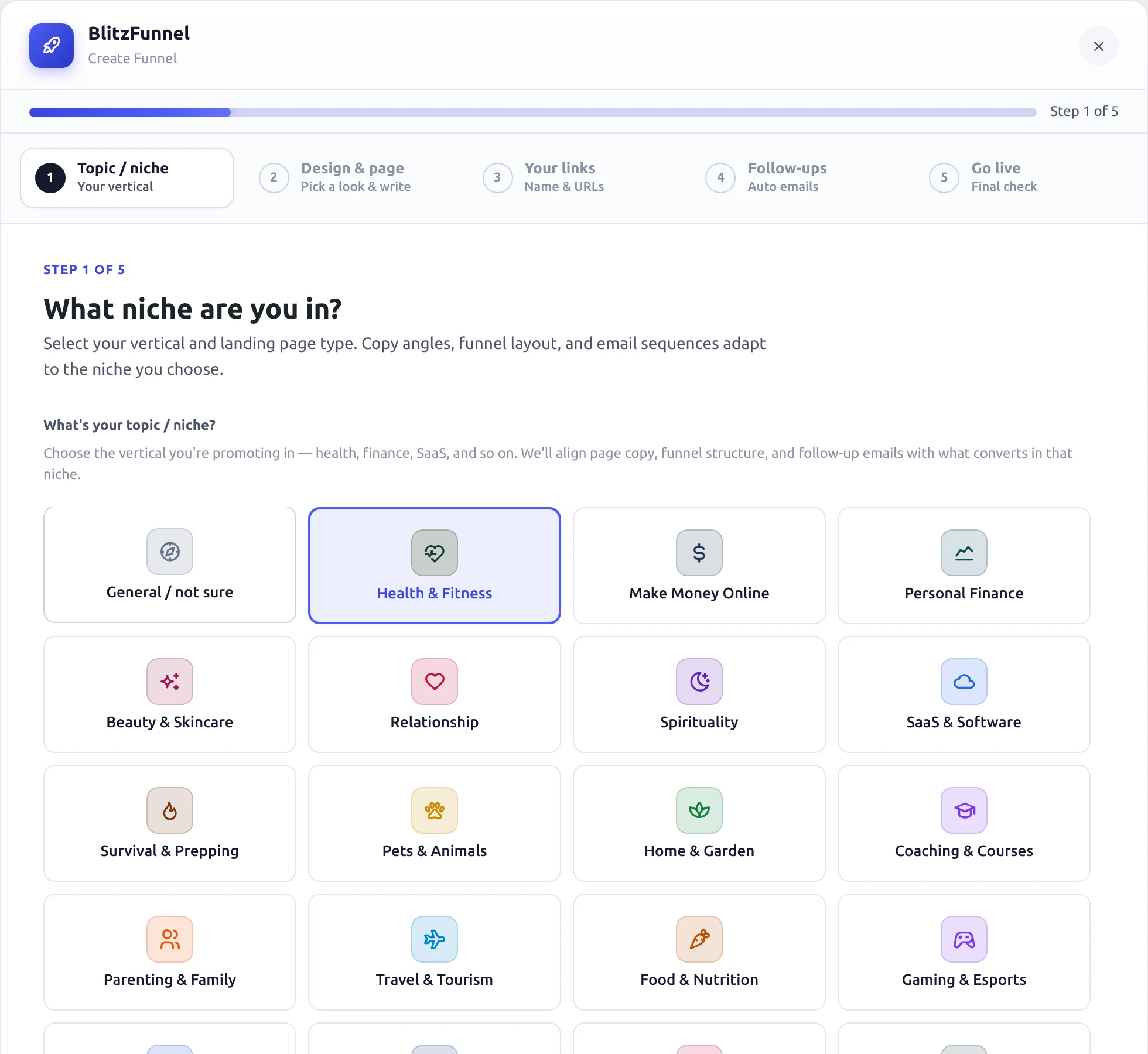The image size is (1148, 1054).
Task: Select the Health & Fitness label
Action: [435, 593]
